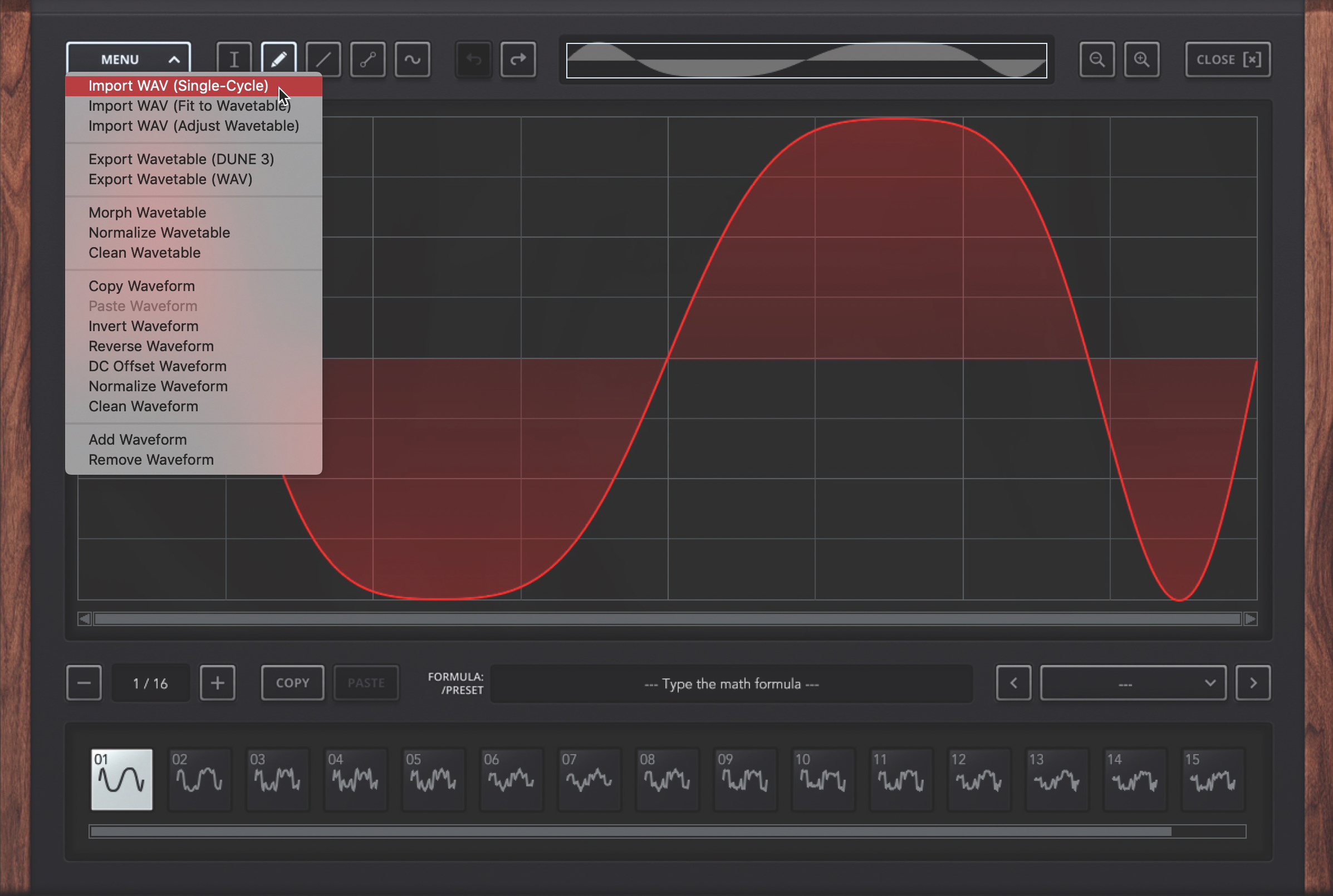The height and width of the screenshot is (896, 1333).
Task: Click the minus waveform count button
Action: tap(84, 682)
